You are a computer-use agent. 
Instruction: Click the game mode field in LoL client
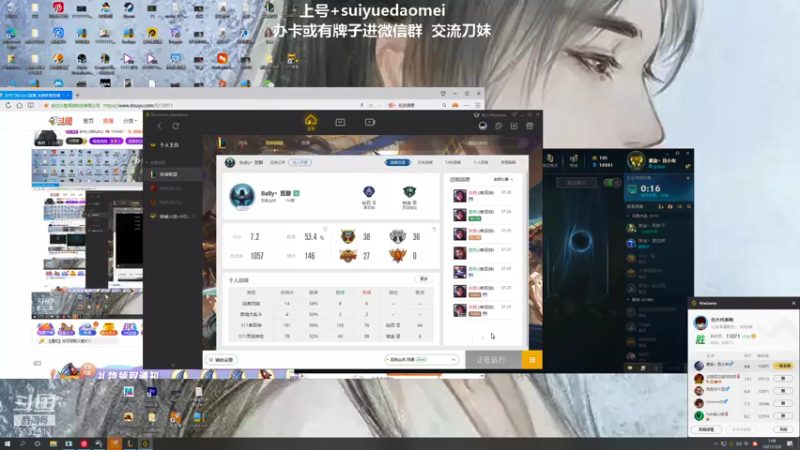pyautogui.click(x=576, y=183)
